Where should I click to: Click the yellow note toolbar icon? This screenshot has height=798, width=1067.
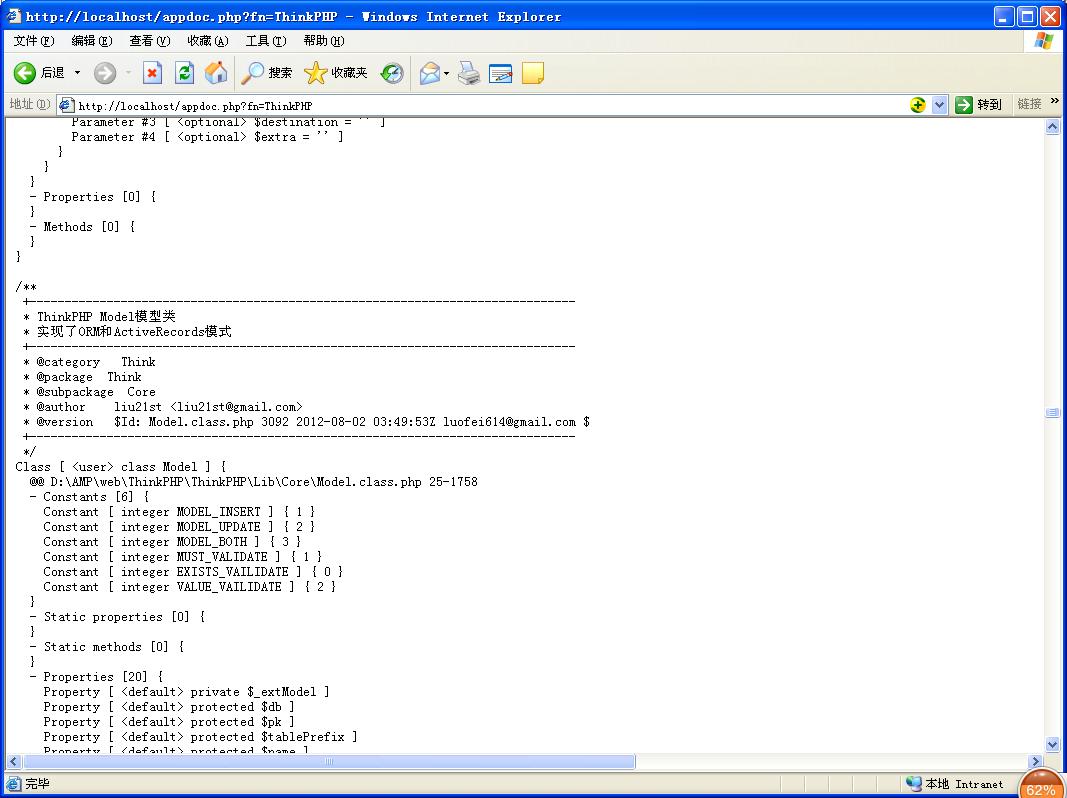[x=533, y=73]
